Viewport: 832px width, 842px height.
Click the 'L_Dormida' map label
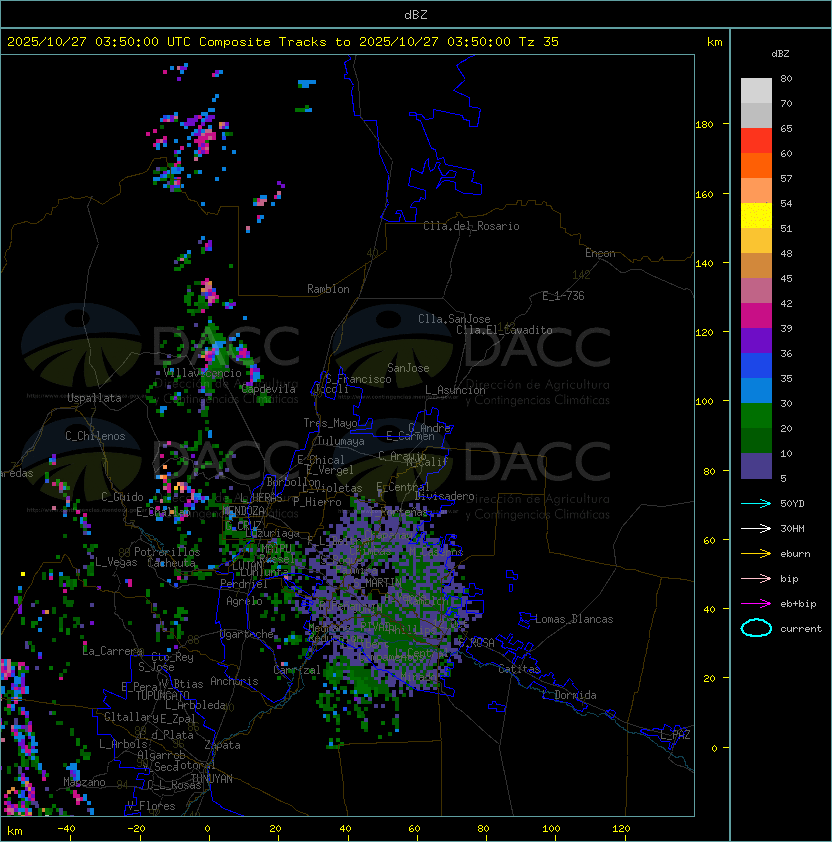(569, 695)
